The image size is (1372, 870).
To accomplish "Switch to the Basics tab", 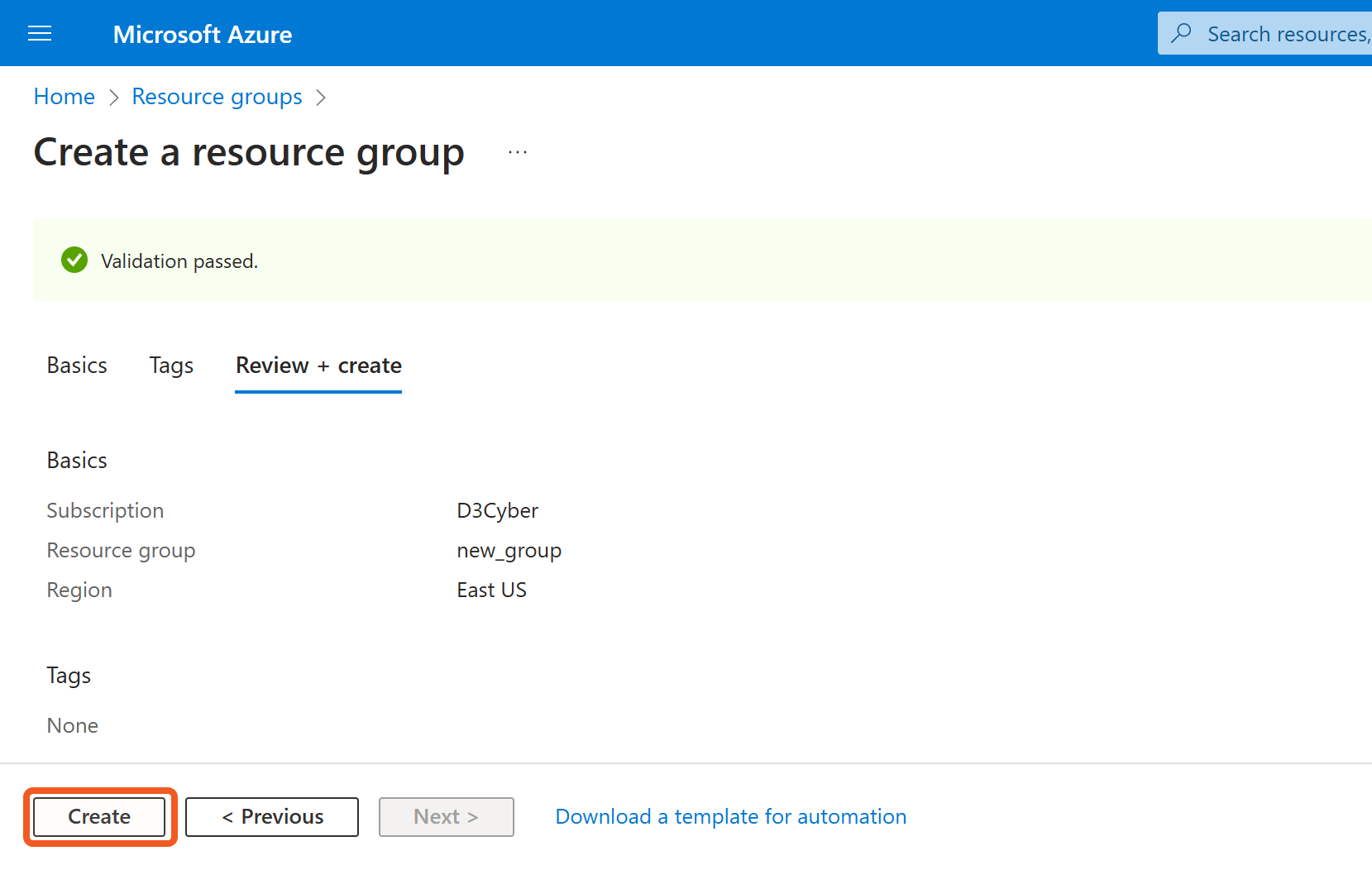I will coord(77,366).
